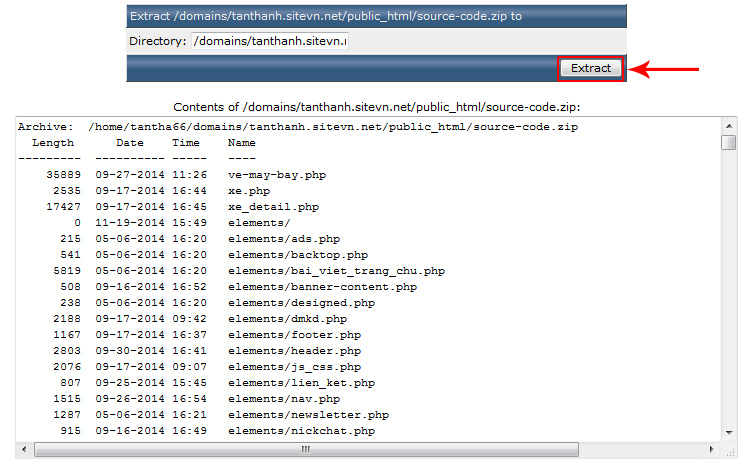Viewport: 749px width, 460px height.
Task: Click the horizontal scrollbar right arrow
Action: (712, 449)
